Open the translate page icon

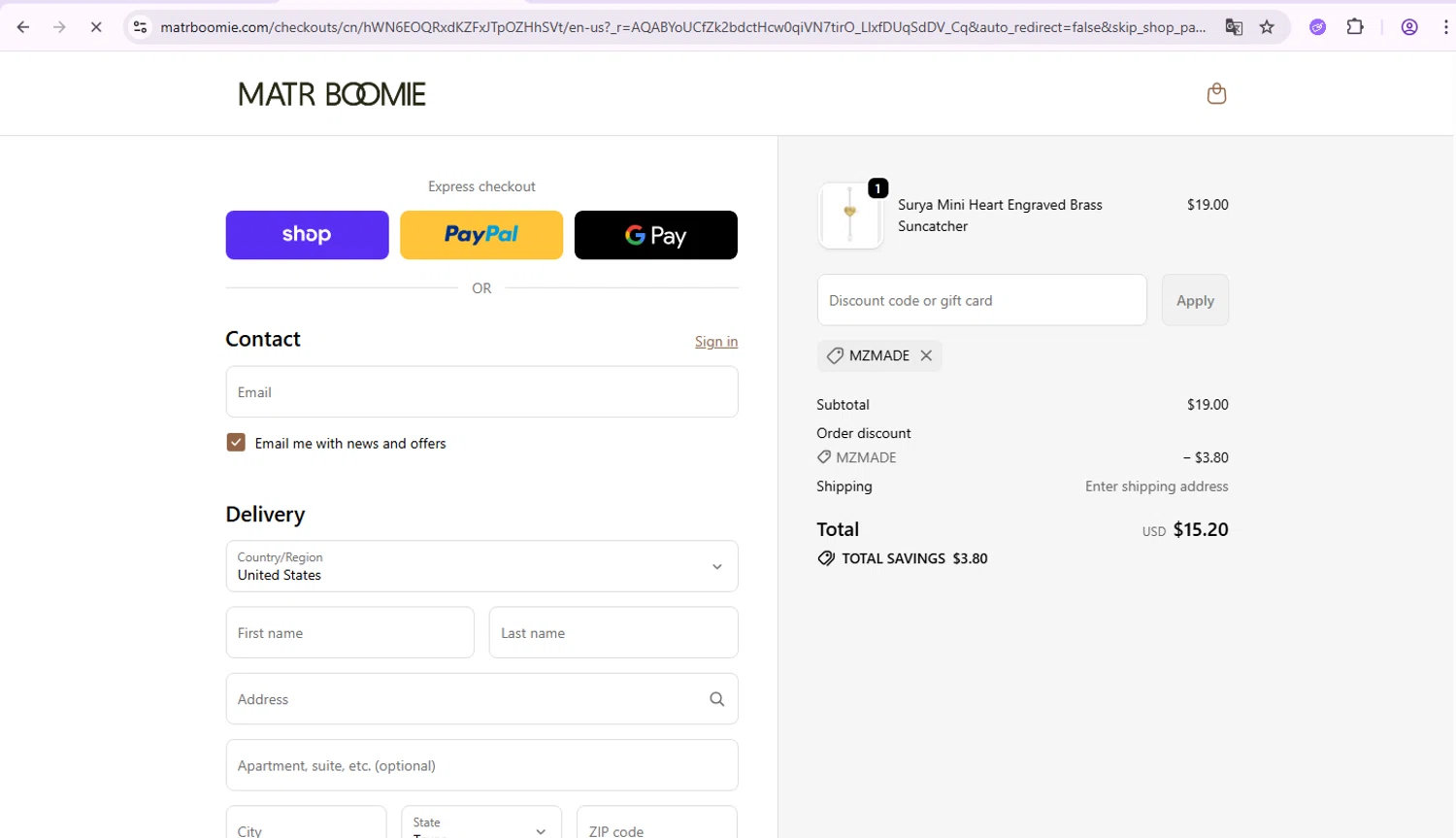[x=1234, y=27]
